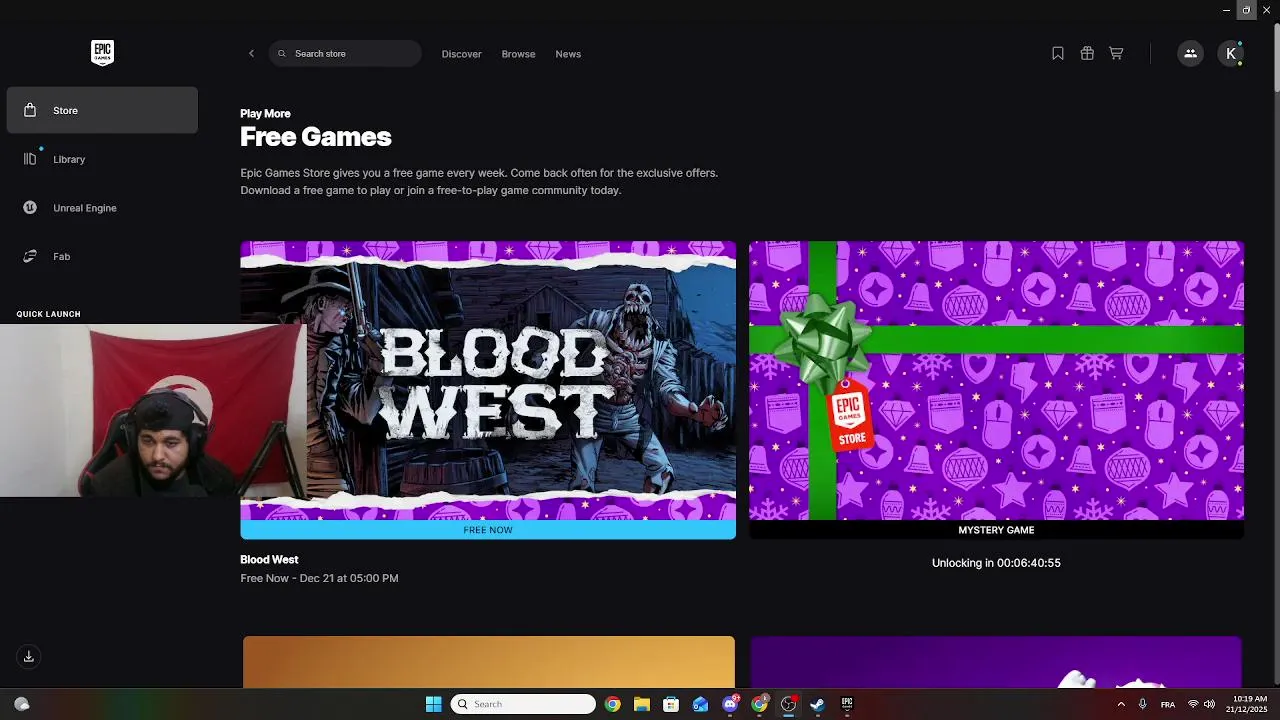
Task: Open the wishlist bookmark icon
Action: click(1058, 54)
